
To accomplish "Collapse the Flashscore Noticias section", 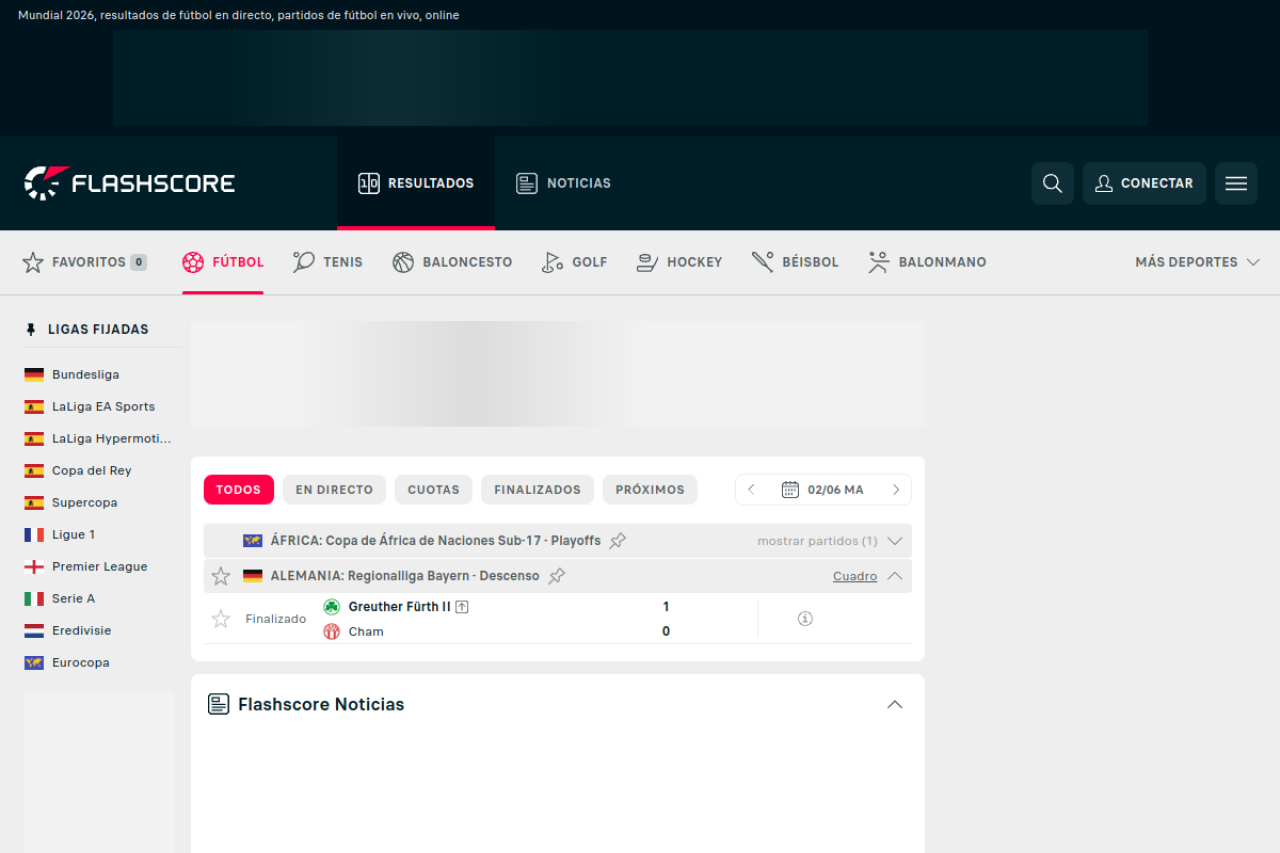I will (895, 704).
